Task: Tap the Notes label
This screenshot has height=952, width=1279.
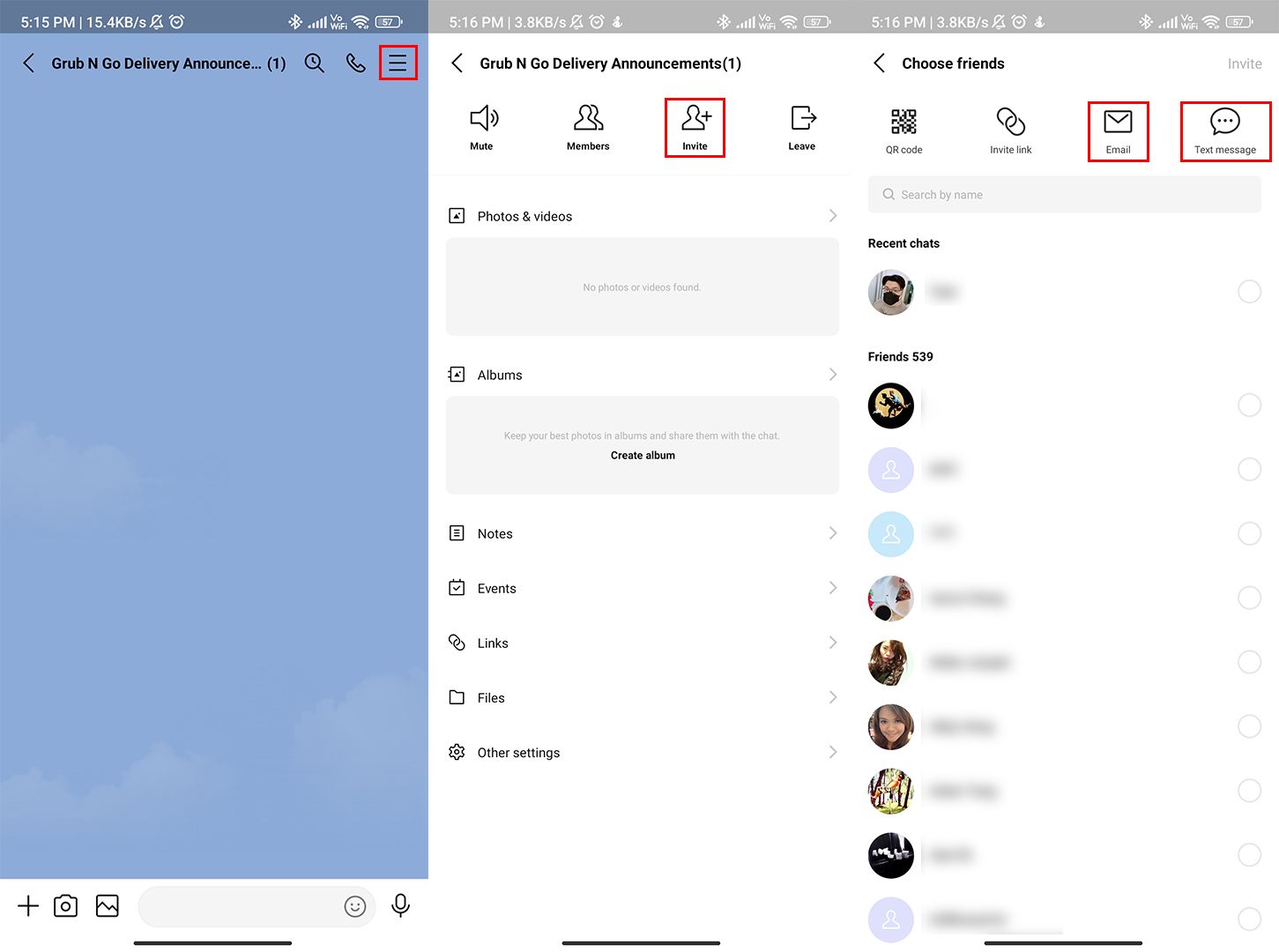Action: [494, 533]
